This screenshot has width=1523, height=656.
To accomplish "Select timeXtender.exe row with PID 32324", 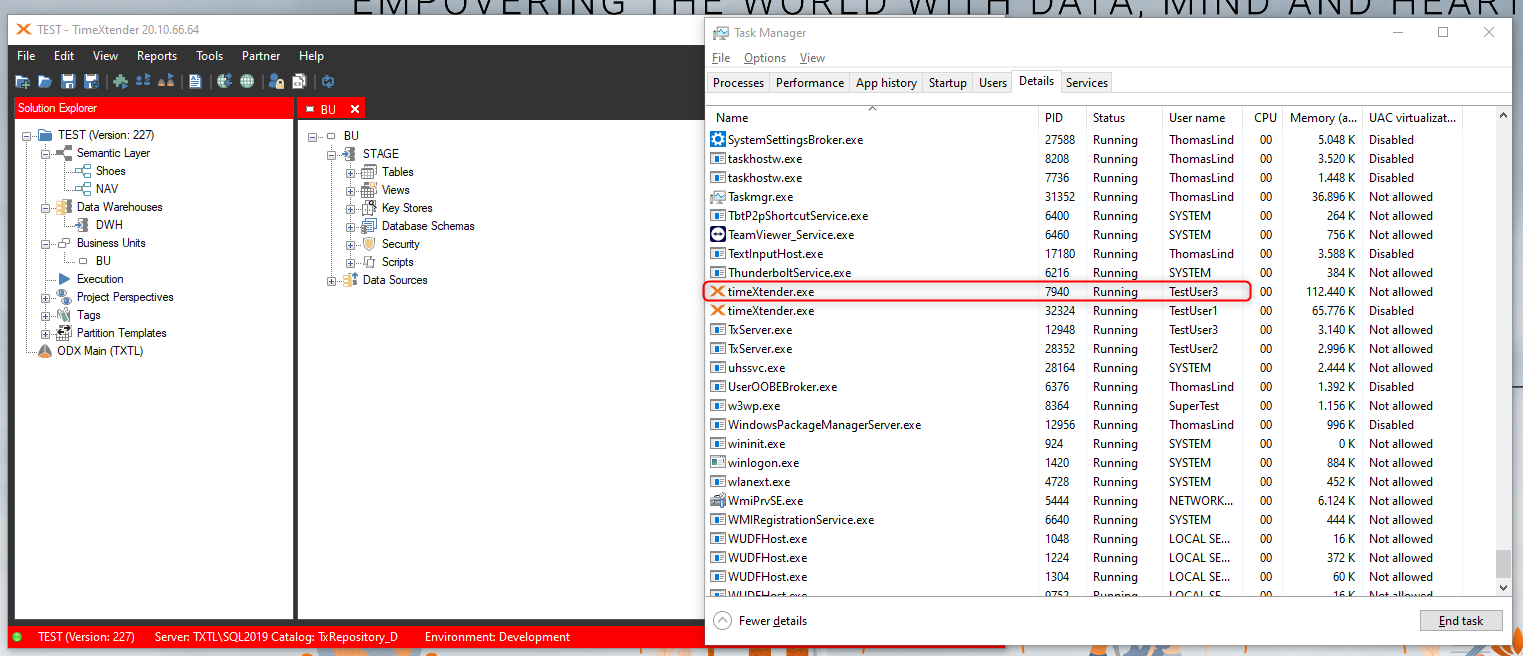I will 1101,311.
